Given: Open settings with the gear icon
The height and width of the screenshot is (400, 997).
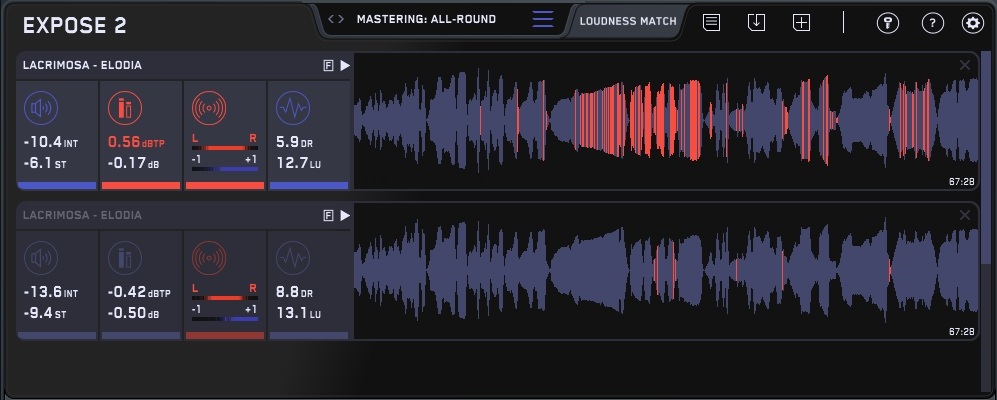Looking at the screenshot, I should coord(972,23).
